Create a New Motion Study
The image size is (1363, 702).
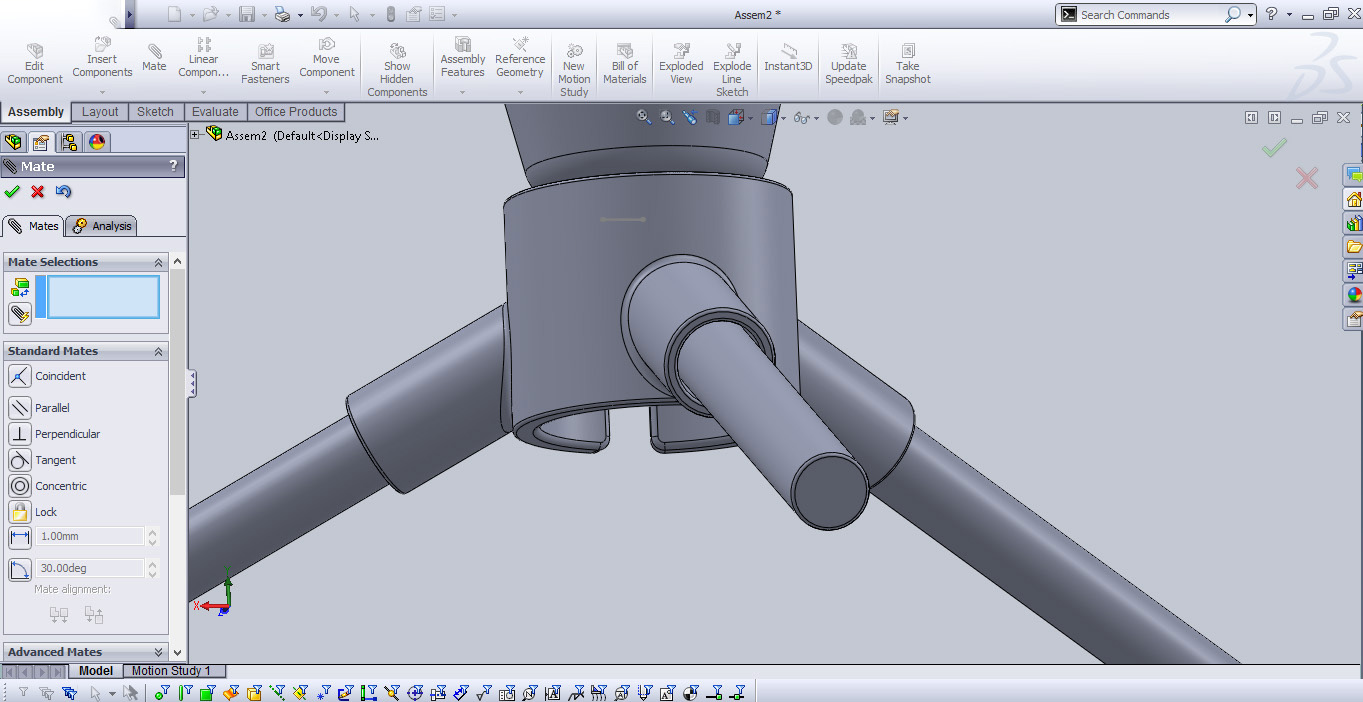click(x=574, y=70)
